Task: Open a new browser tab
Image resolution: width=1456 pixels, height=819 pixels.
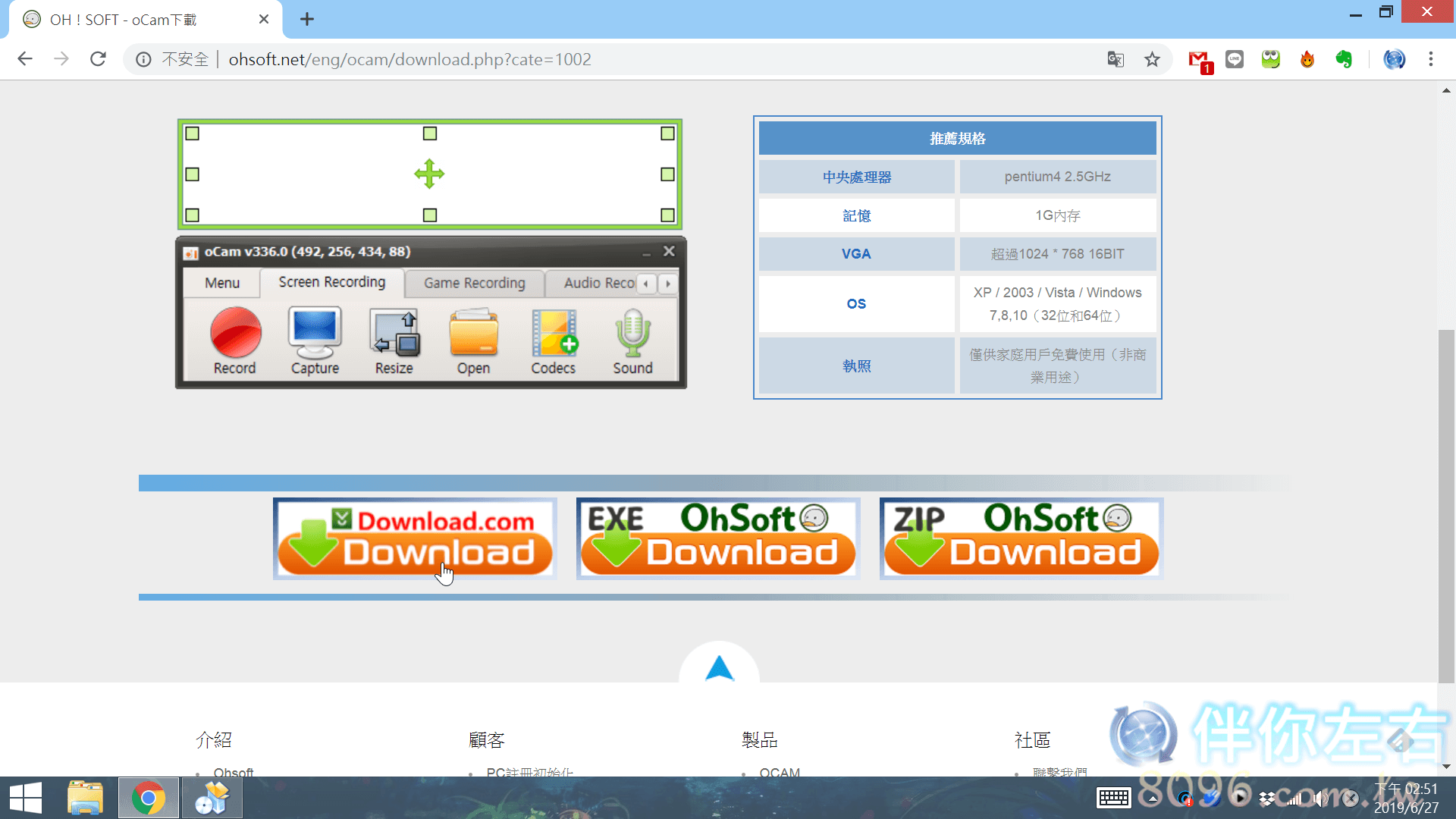Action: coord(307,20)
